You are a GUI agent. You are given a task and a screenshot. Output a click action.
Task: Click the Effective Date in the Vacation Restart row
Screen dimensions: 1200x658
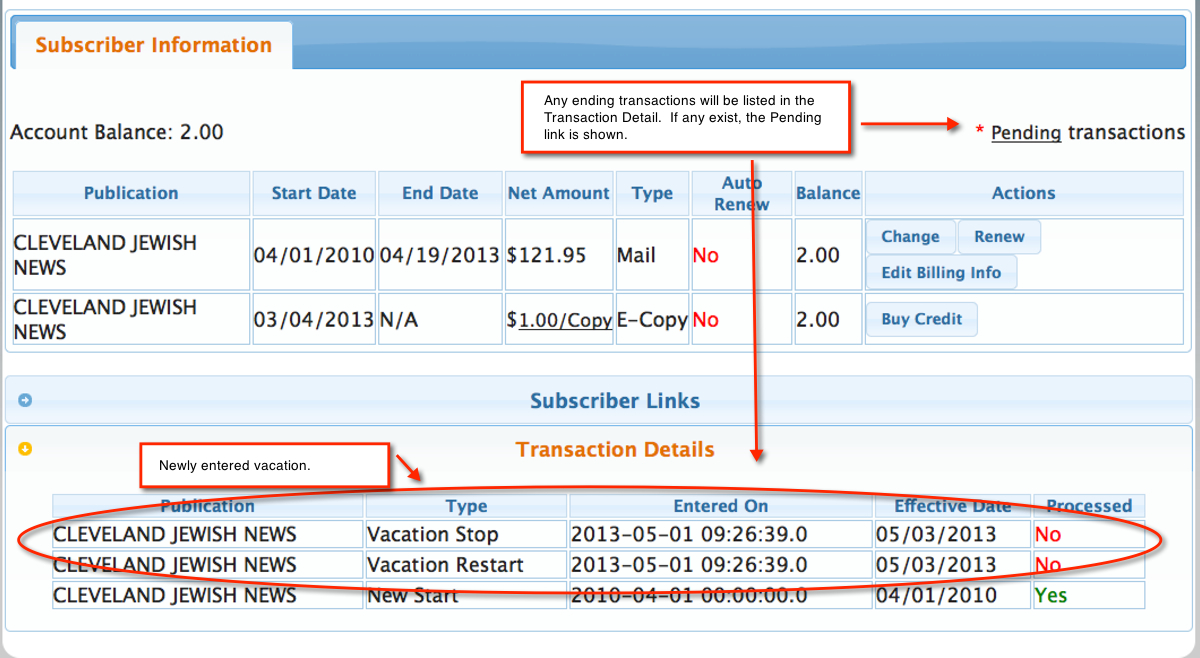tap(936, 565)
